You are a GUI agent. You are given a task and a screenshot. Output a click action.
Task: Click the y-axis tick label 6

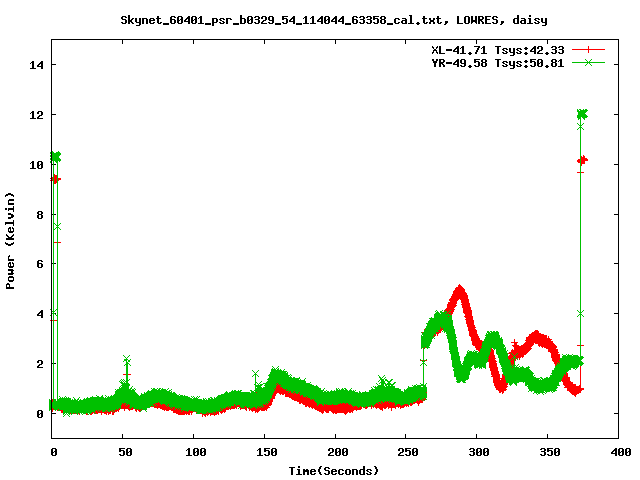pos(40,264)
